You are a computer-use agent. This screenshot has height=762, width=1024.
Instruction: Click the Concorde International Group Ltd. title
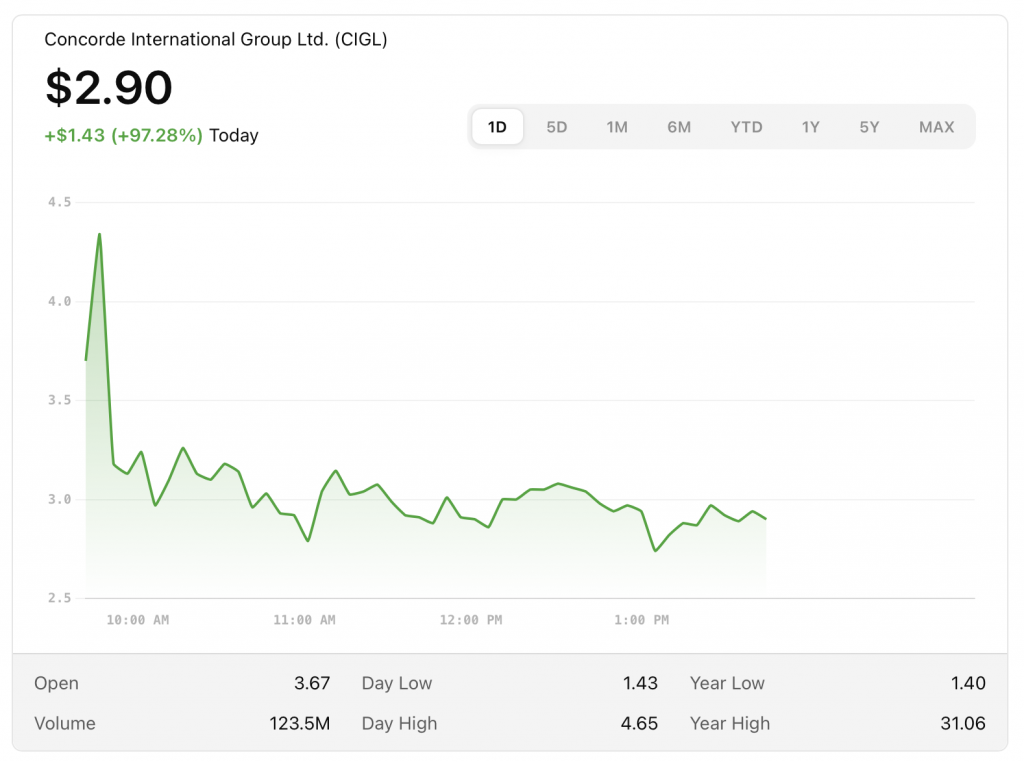pyautogui.click(x=215, y=40)
